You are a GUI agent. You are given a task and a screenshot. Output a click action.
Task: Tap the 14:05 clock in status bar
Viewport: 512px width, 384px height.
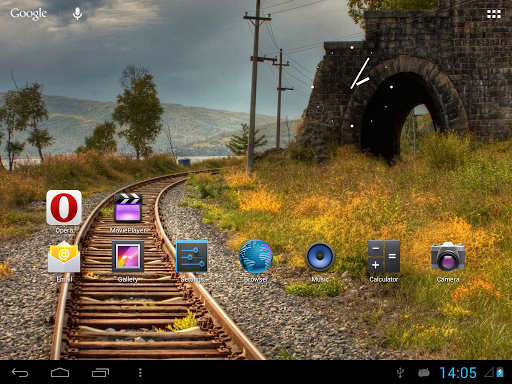tap(458, 373)
